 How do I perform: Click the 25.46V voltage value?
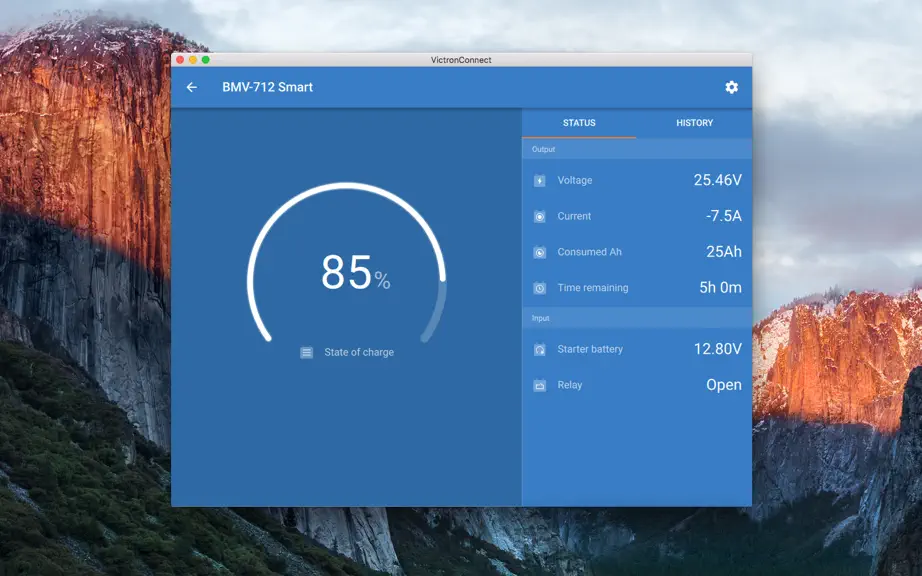[717, 180]
